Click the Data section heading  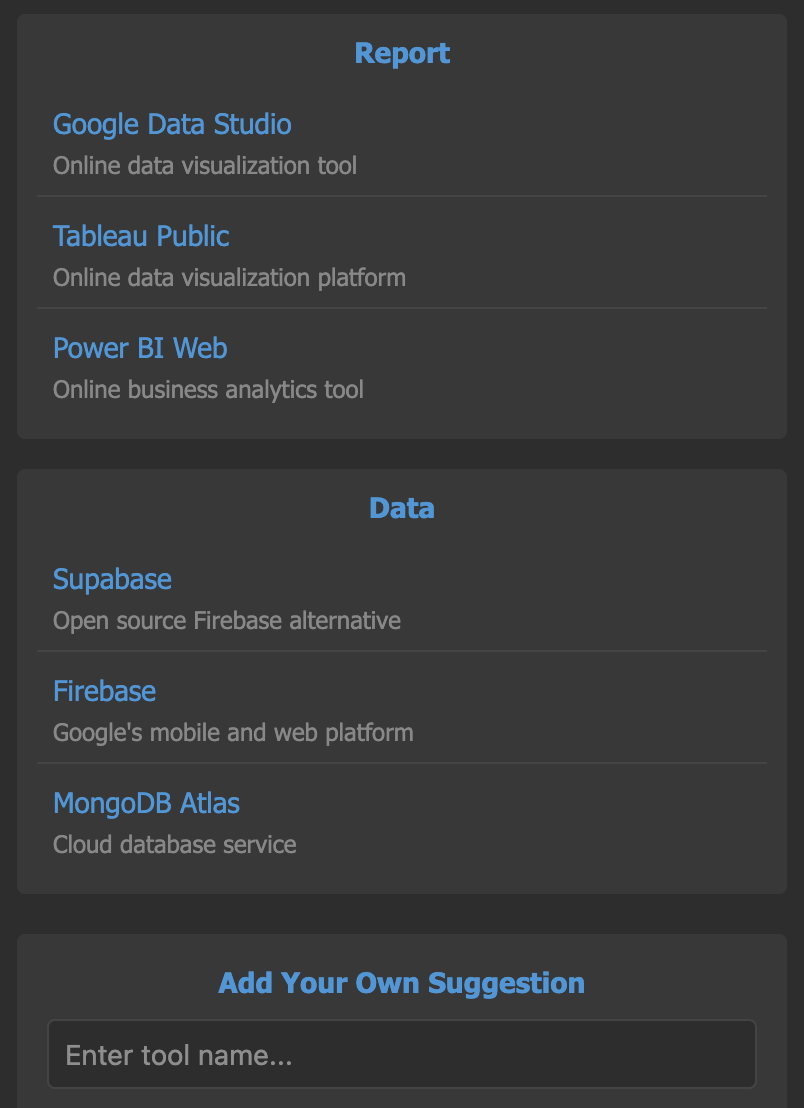click(402, 508)
